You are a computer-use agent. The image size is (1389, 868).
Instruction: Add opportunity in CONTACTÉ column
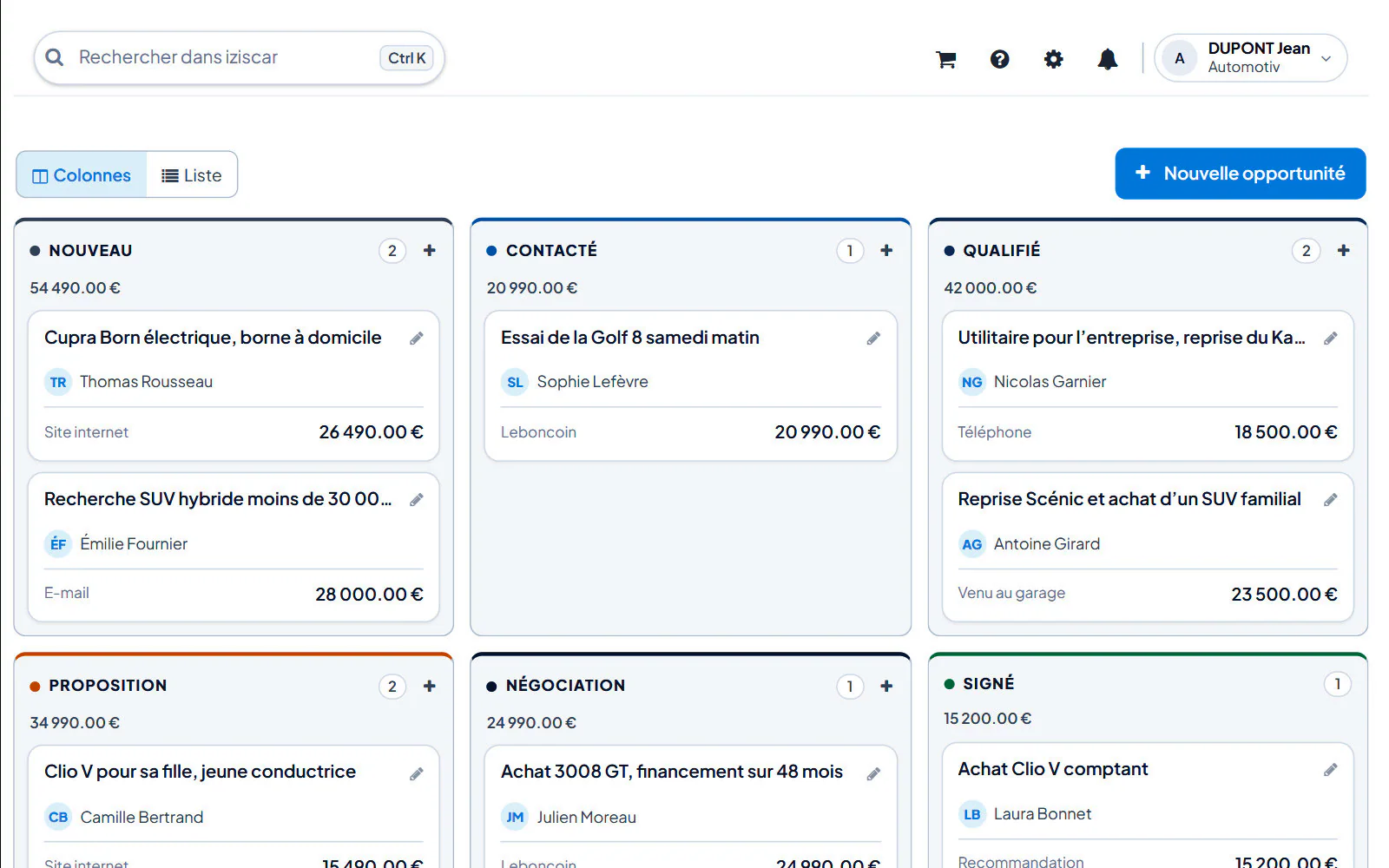886,251
